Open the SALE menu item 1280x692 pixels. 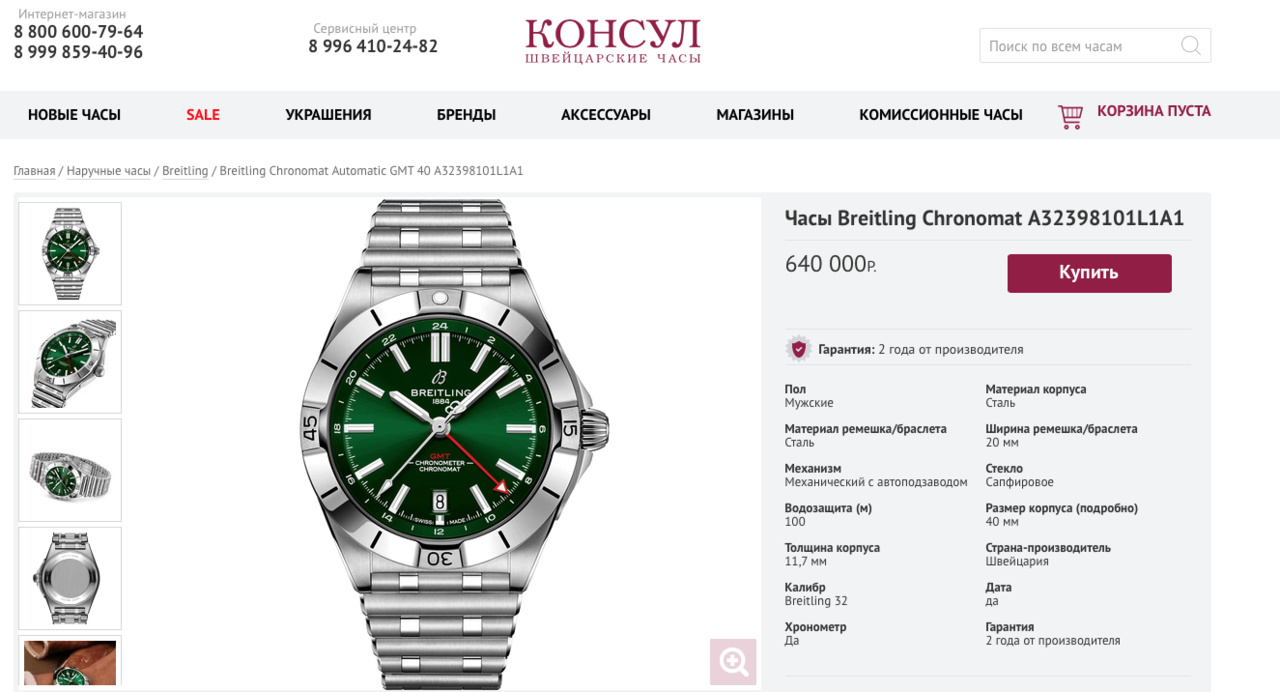coord(203,115)
